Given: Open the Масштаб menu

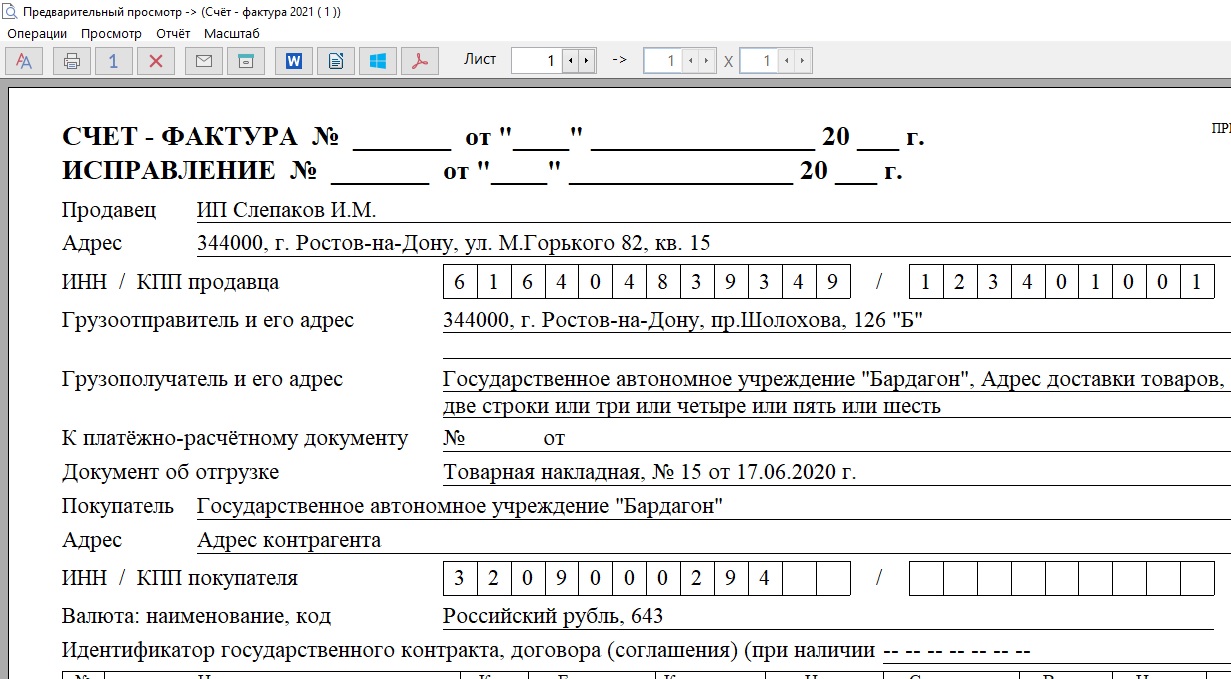Looking at the screenshot, I should click(x=232, y=33).
